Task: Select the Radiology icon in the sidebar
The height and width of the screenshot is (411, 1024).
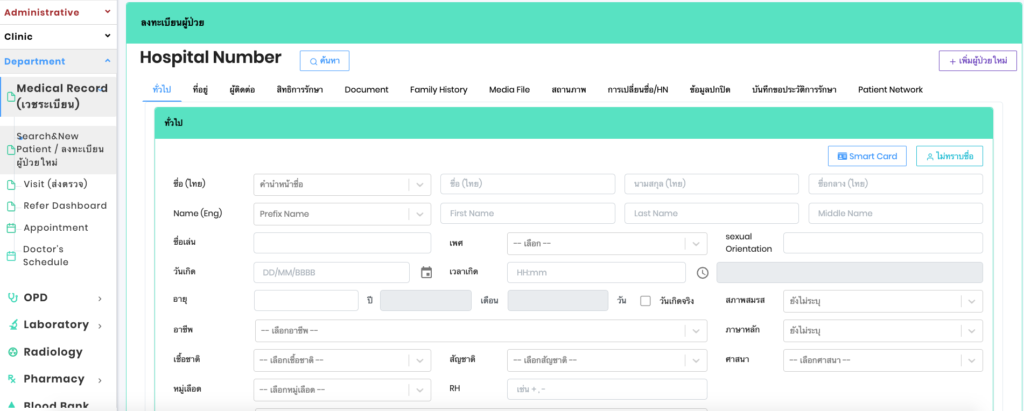Action: (x=12, y=352)
